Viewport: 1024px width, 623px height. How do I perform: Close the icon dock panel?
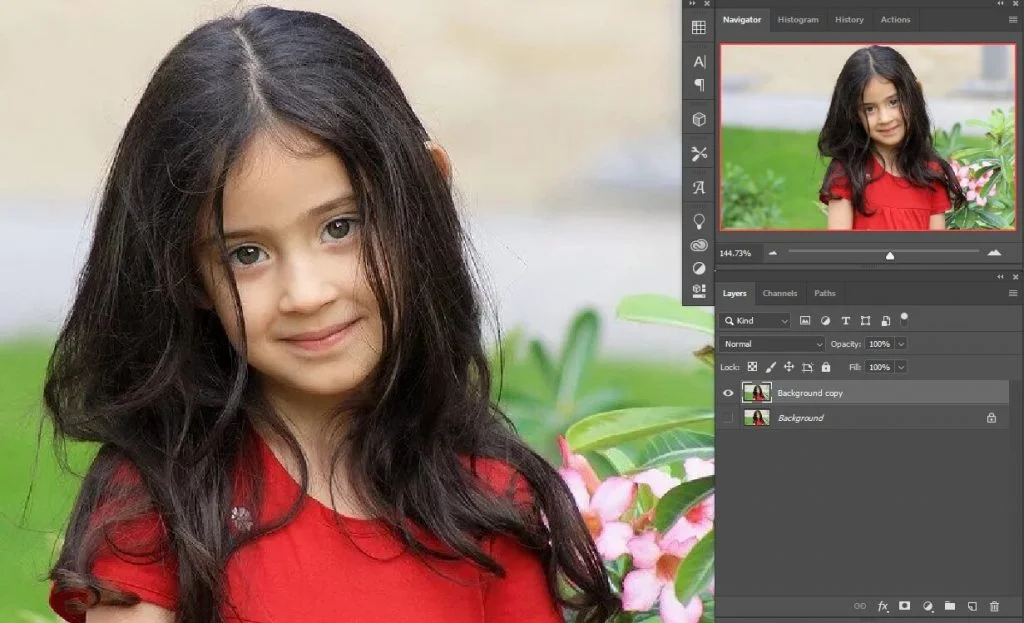click(707, 3)
